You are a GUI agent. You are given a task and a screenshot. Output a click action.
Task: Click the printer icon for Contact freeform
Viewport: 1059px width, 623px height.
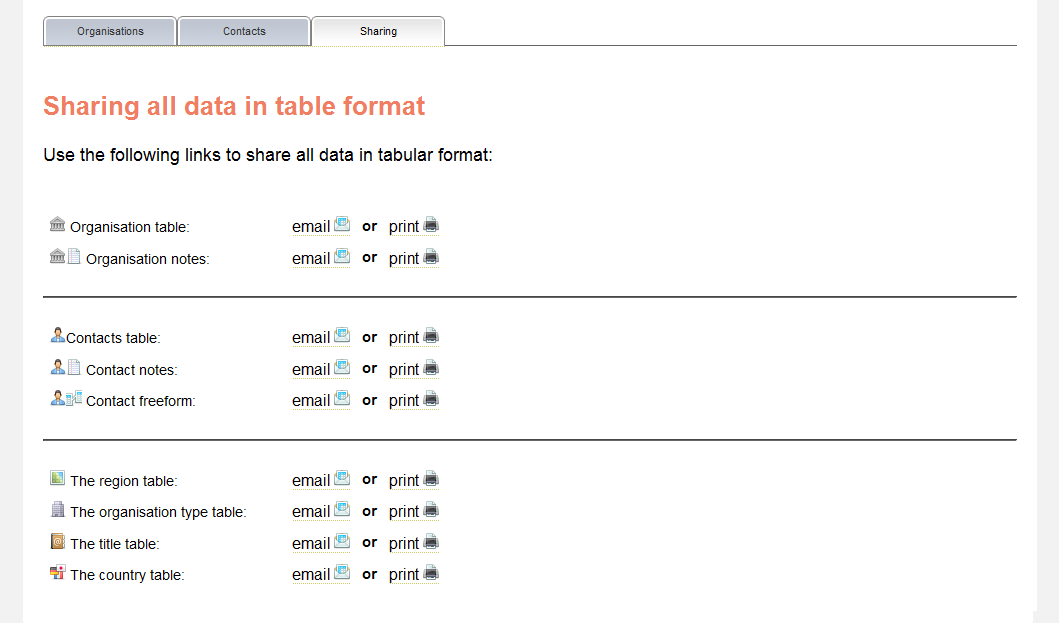coord(431,399)
